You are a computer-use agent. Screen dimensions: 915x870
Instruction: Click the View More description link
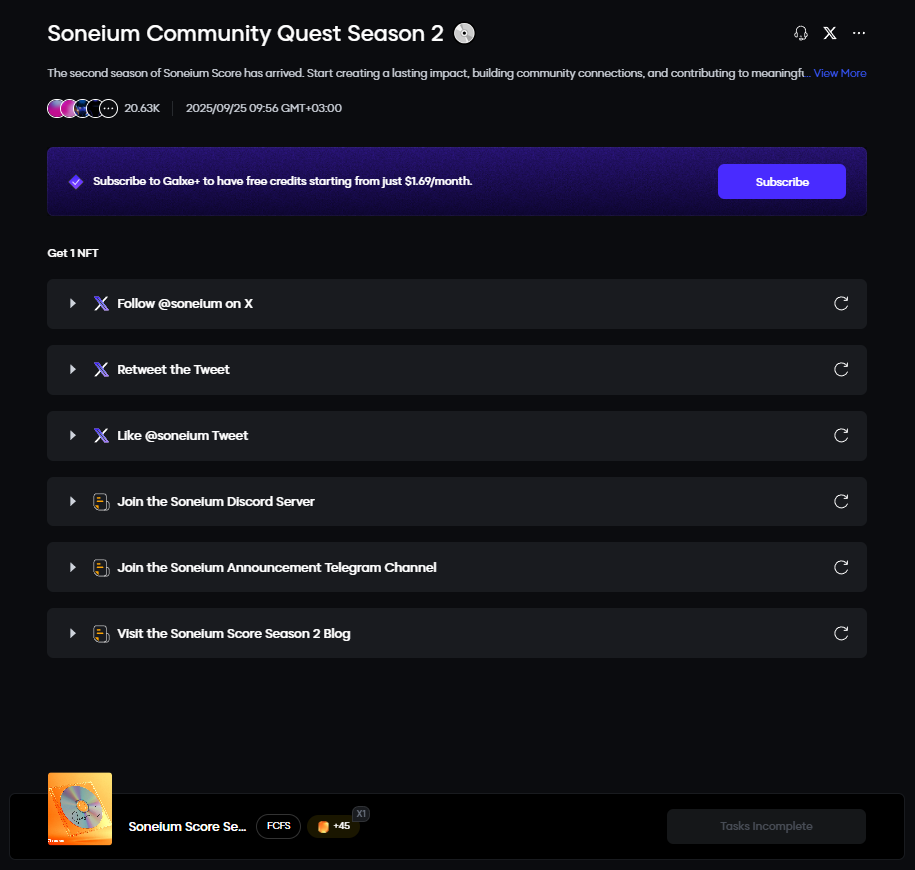click(x=840, y=73)
